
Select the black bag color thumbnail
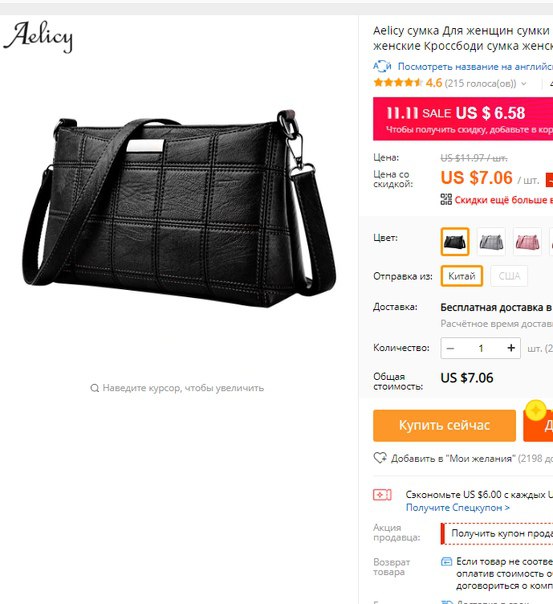point(455,242)
